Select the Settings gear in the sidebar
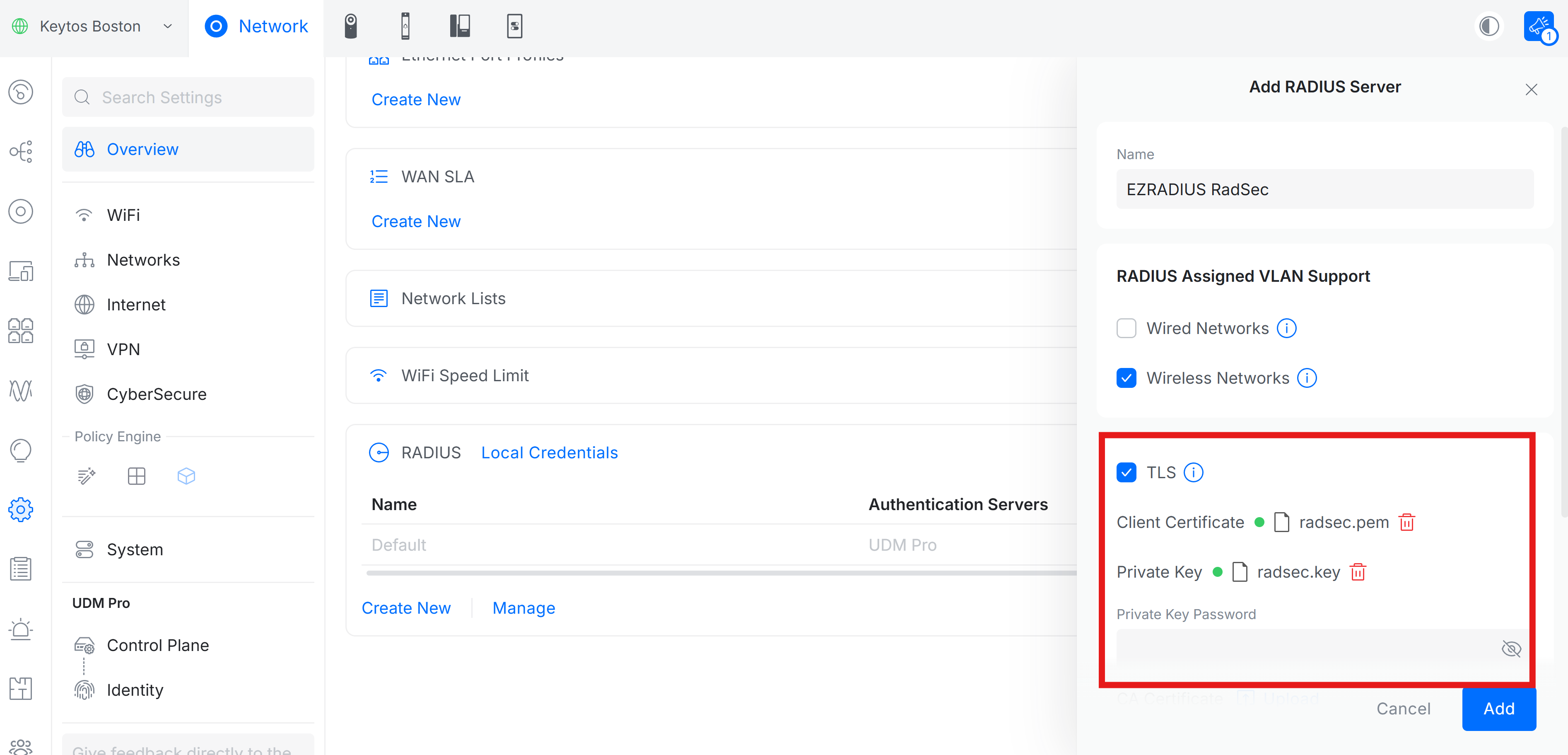The width and height of the screenshot is (1568, 755). tap(21, 510)
